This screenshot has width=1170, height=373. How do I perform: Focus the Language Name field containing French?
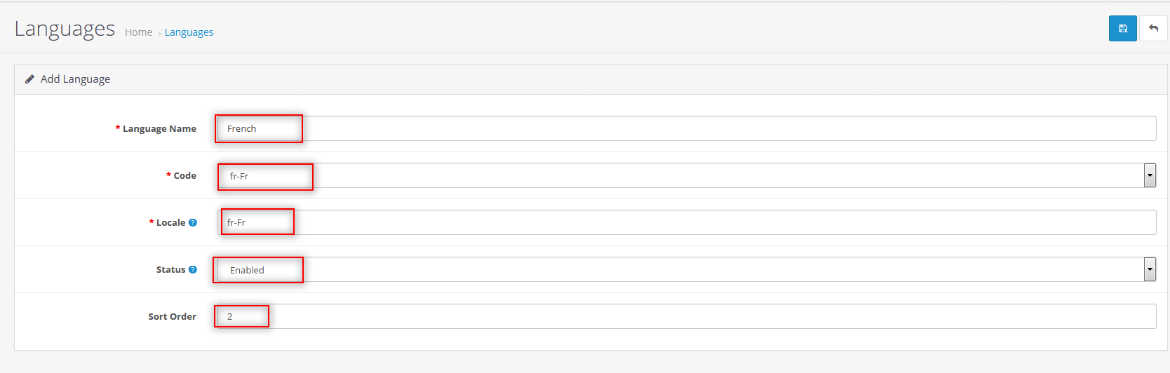(x=686, y=128)
